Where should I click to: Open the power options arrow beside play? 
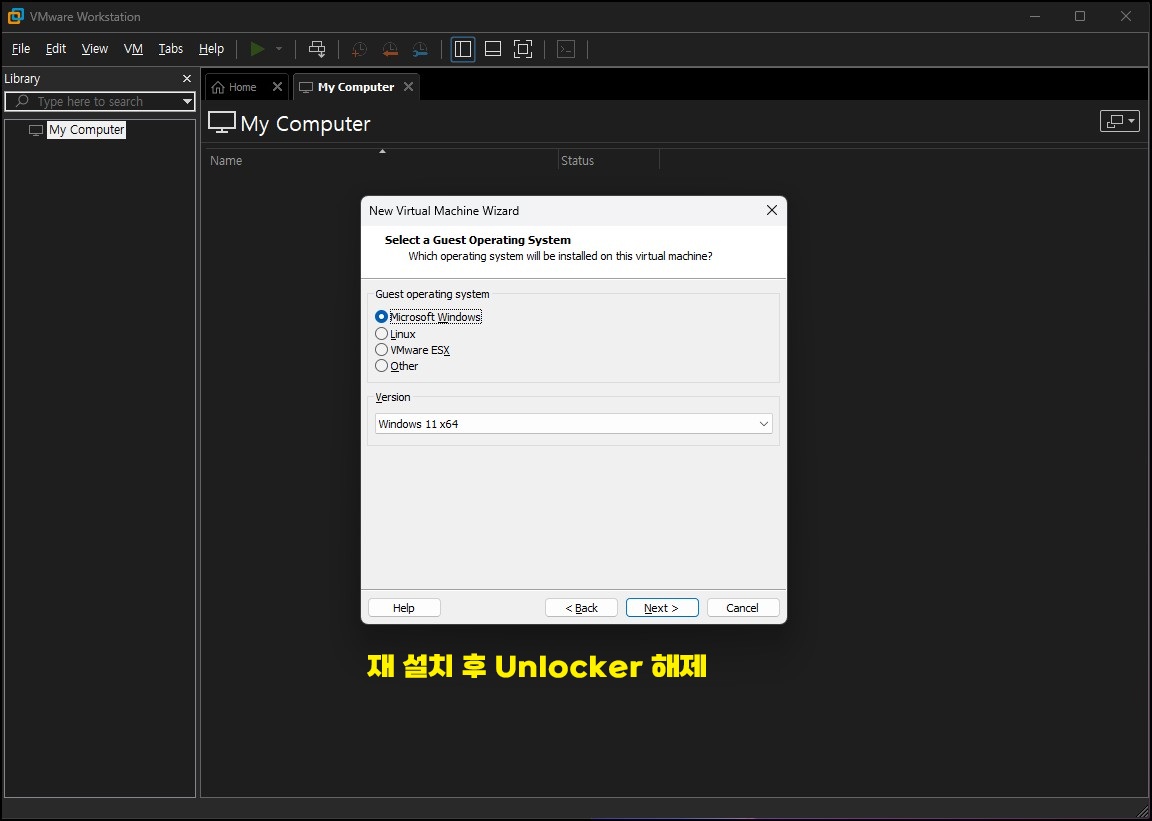[x=278, y=49]
